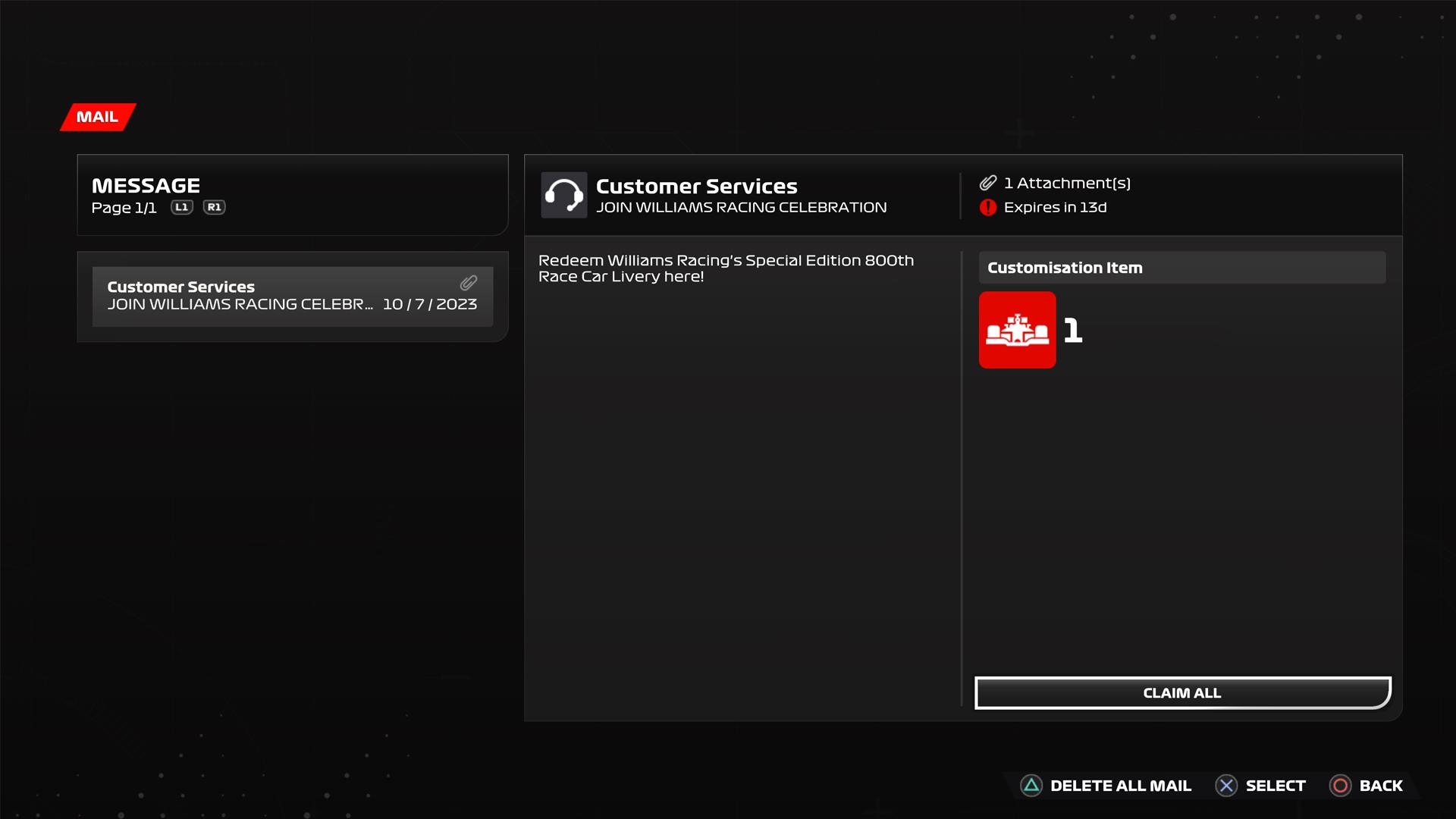The width and height of the screenshot is (1456, 819).
Task: Click the Delete All Mail label
Action: pyautogui.click(x=1120, y=786)
